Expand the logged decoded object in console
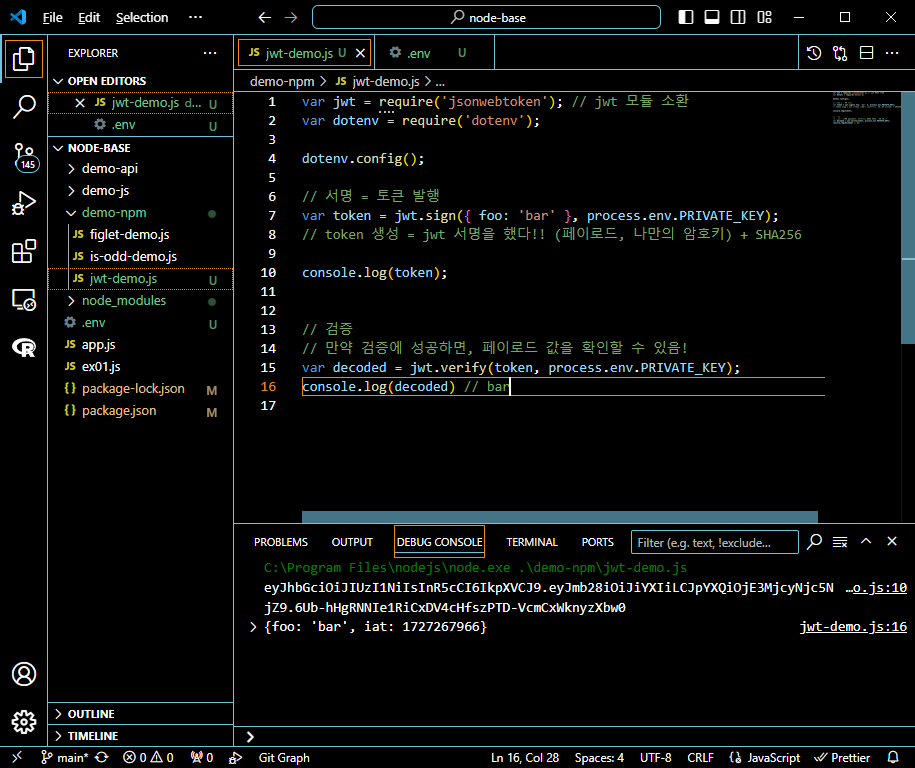915x768 pixels. pos(253,627)
